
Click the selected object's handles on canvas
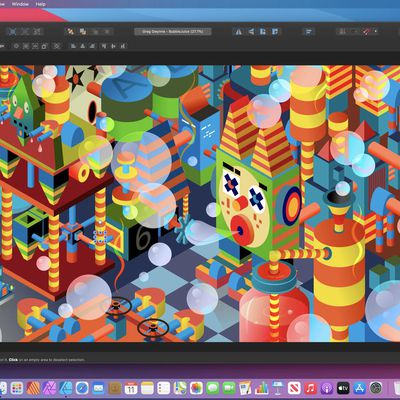click(x=100, y=236)
